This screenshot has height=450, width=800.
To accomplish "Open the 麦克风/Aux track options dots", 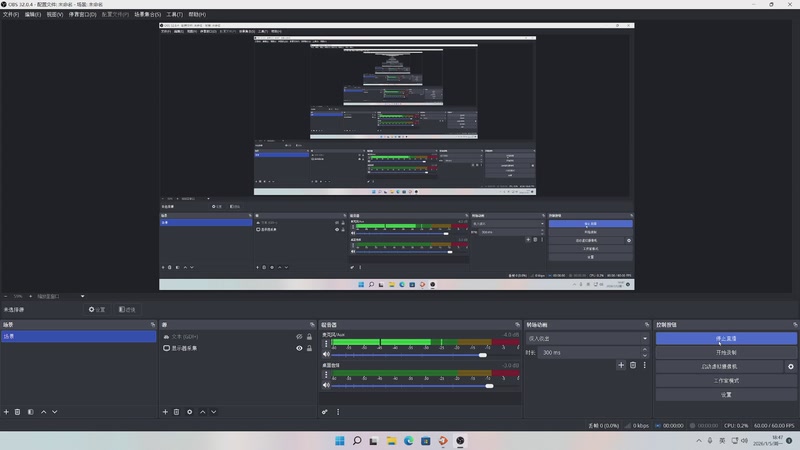I will pyautogui.click(x=326, y=344).
